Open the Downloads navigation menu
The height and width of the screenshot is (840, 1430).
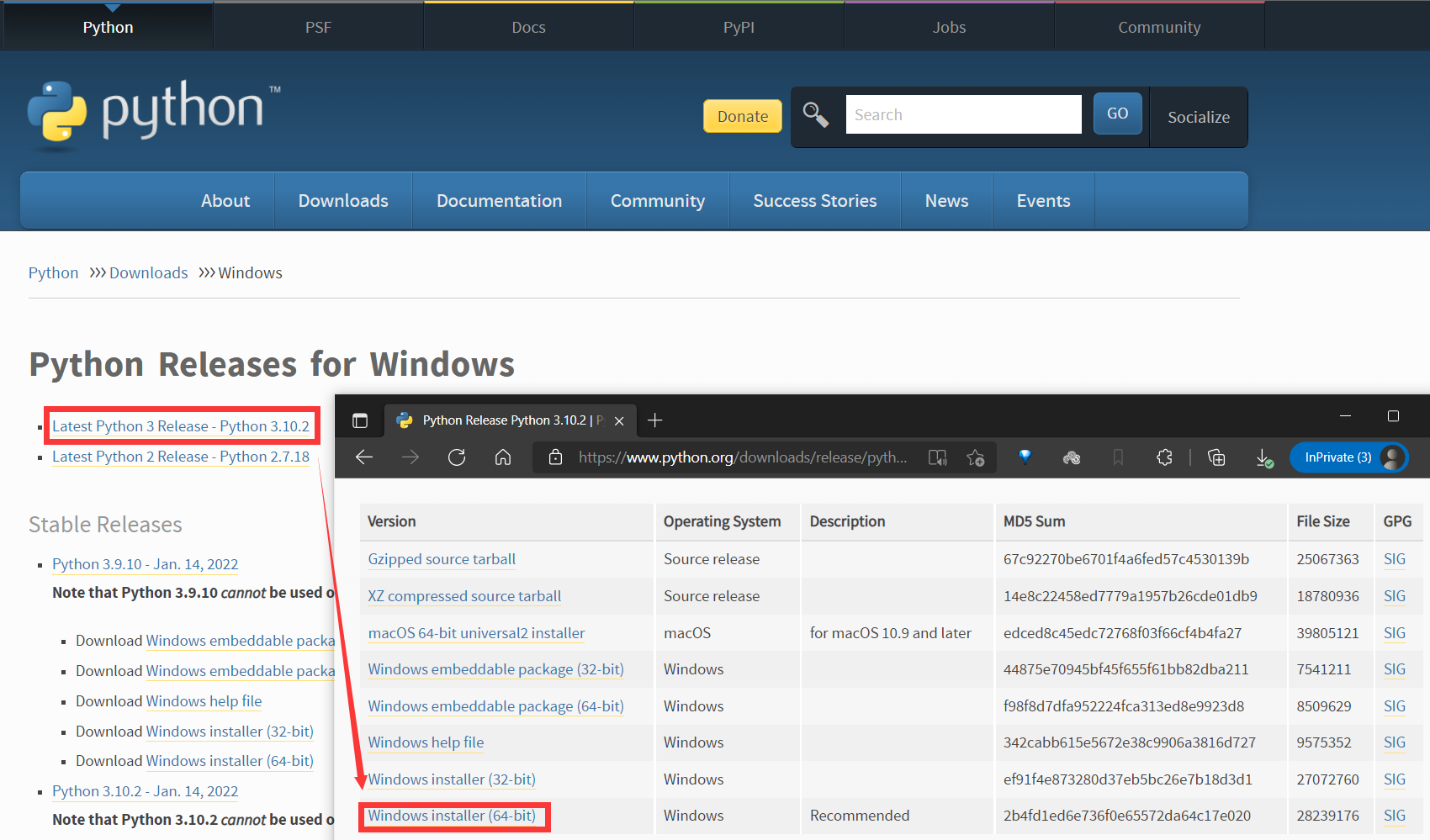coord(343,200)
